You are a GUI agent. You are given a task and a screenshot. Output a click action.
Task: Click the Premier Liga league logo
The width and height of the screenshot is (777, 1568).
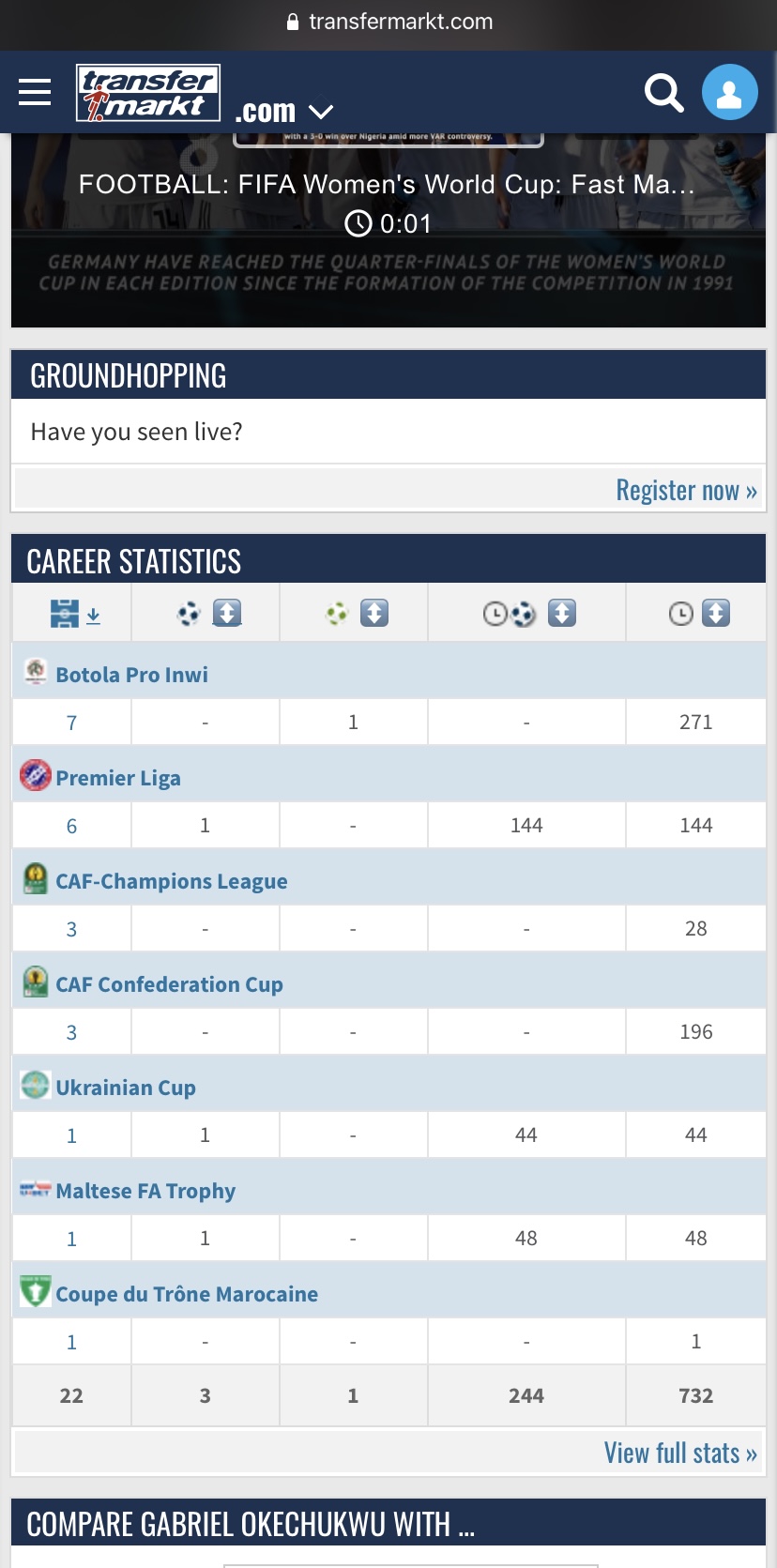[35, 776]
